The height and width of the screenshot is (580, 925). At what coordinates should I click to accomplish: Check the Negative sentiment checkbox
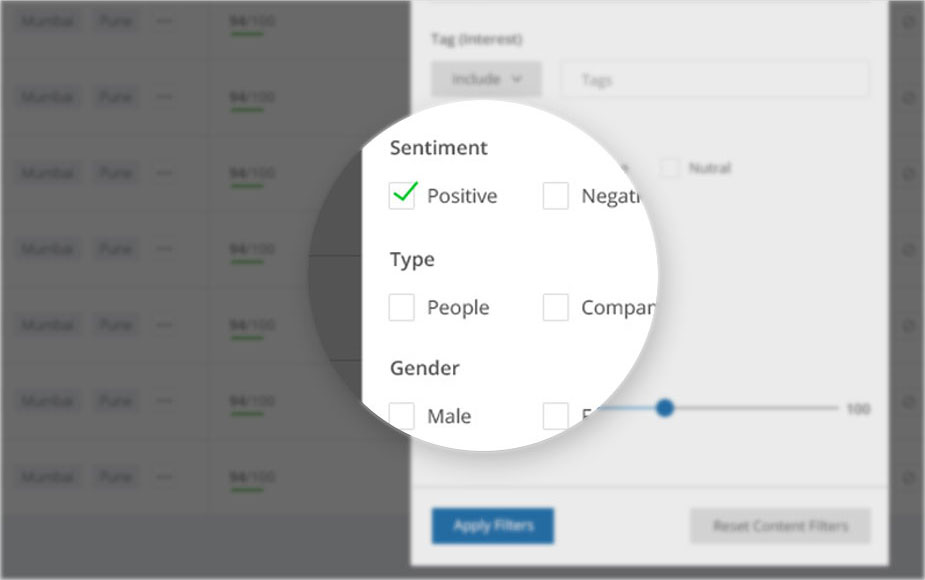(x=556, y=195)
